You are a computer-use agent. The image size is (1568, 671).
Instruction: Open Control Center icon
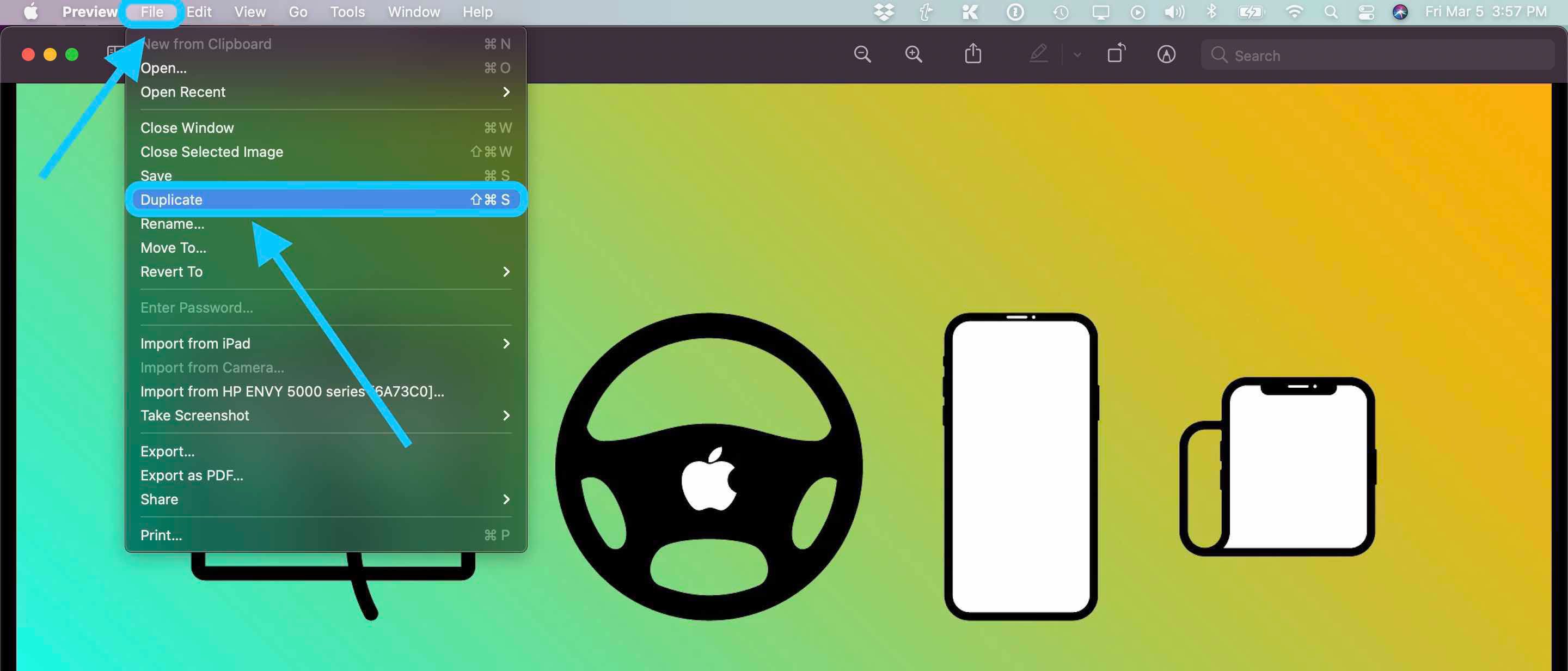coord(1366,11)
